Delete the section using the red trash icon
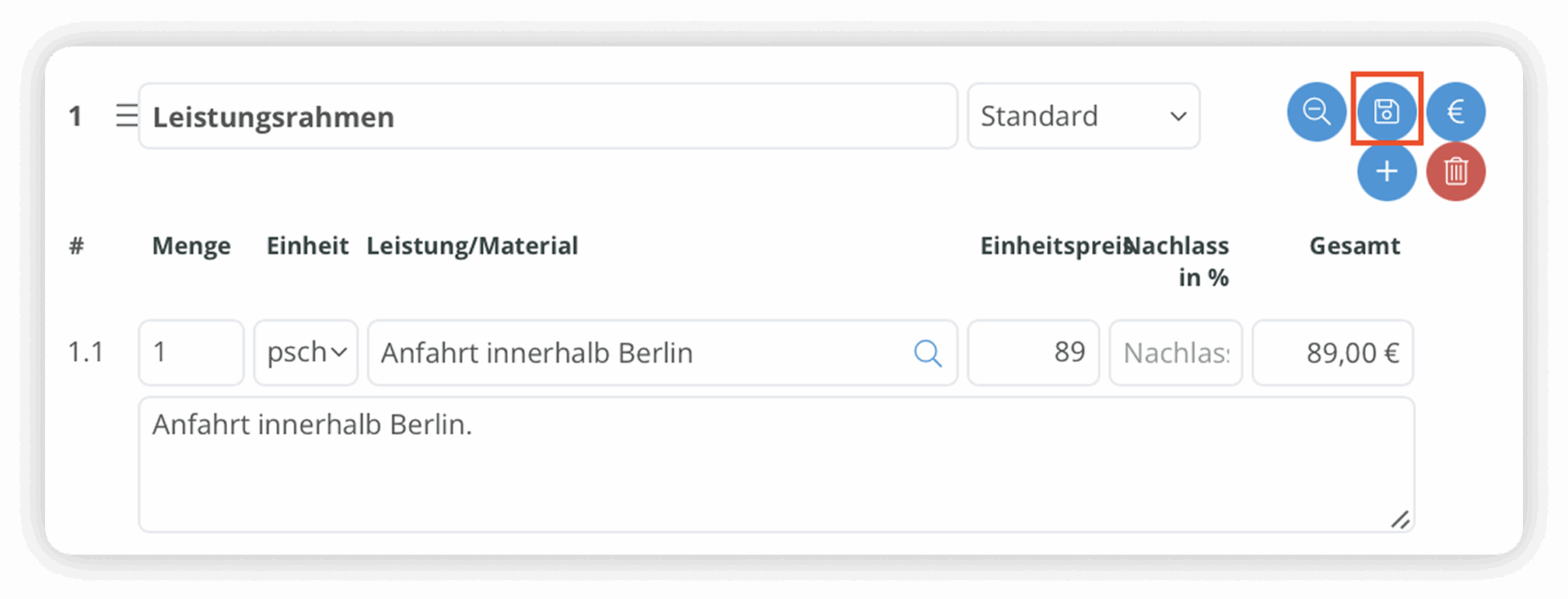1568x599 pixels. (x=1456, y=171)
